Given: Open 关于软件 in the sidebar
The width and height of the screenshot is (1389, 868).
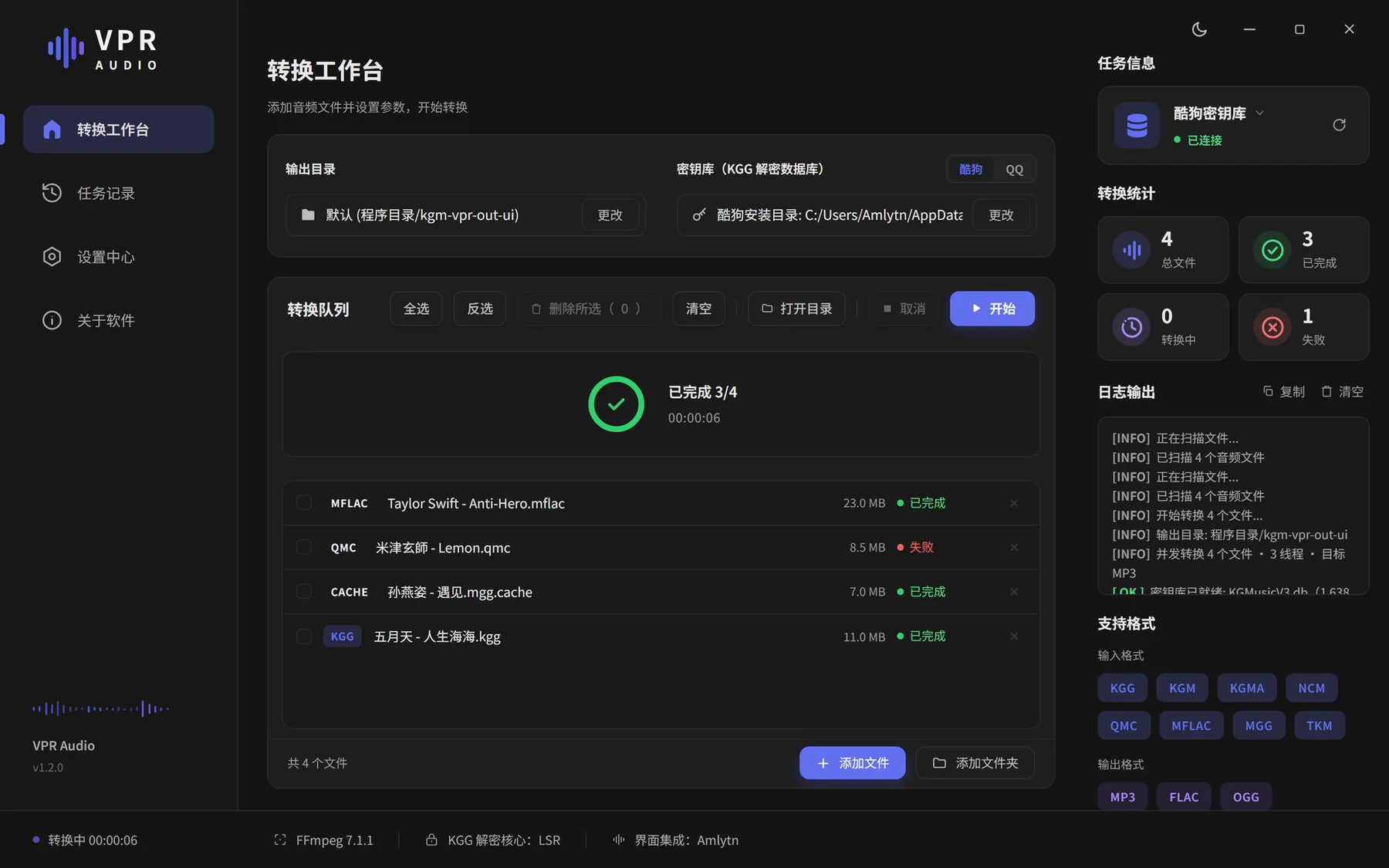Looking at the screenshot, I should (x=119, y=320).
